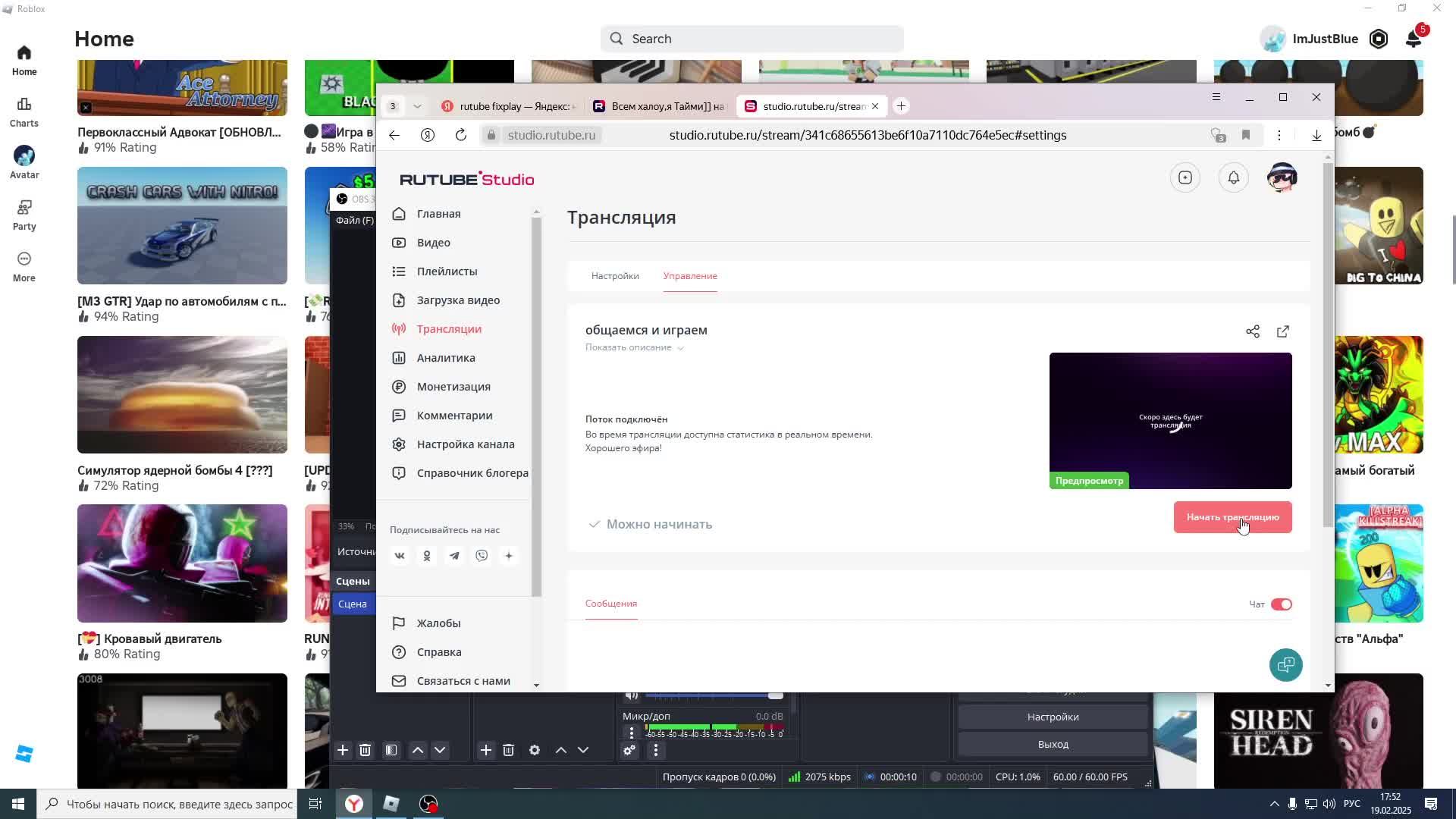Open stream in new window icon
This screenshot has height=819, width=1456.
(x=1283, y=331)
